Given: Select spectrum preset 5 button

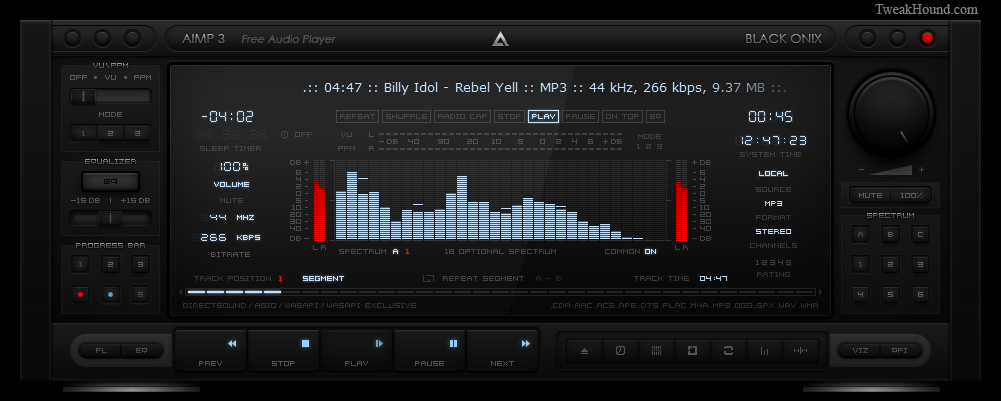Looking at the screenshot, I should tap(890, 294).
